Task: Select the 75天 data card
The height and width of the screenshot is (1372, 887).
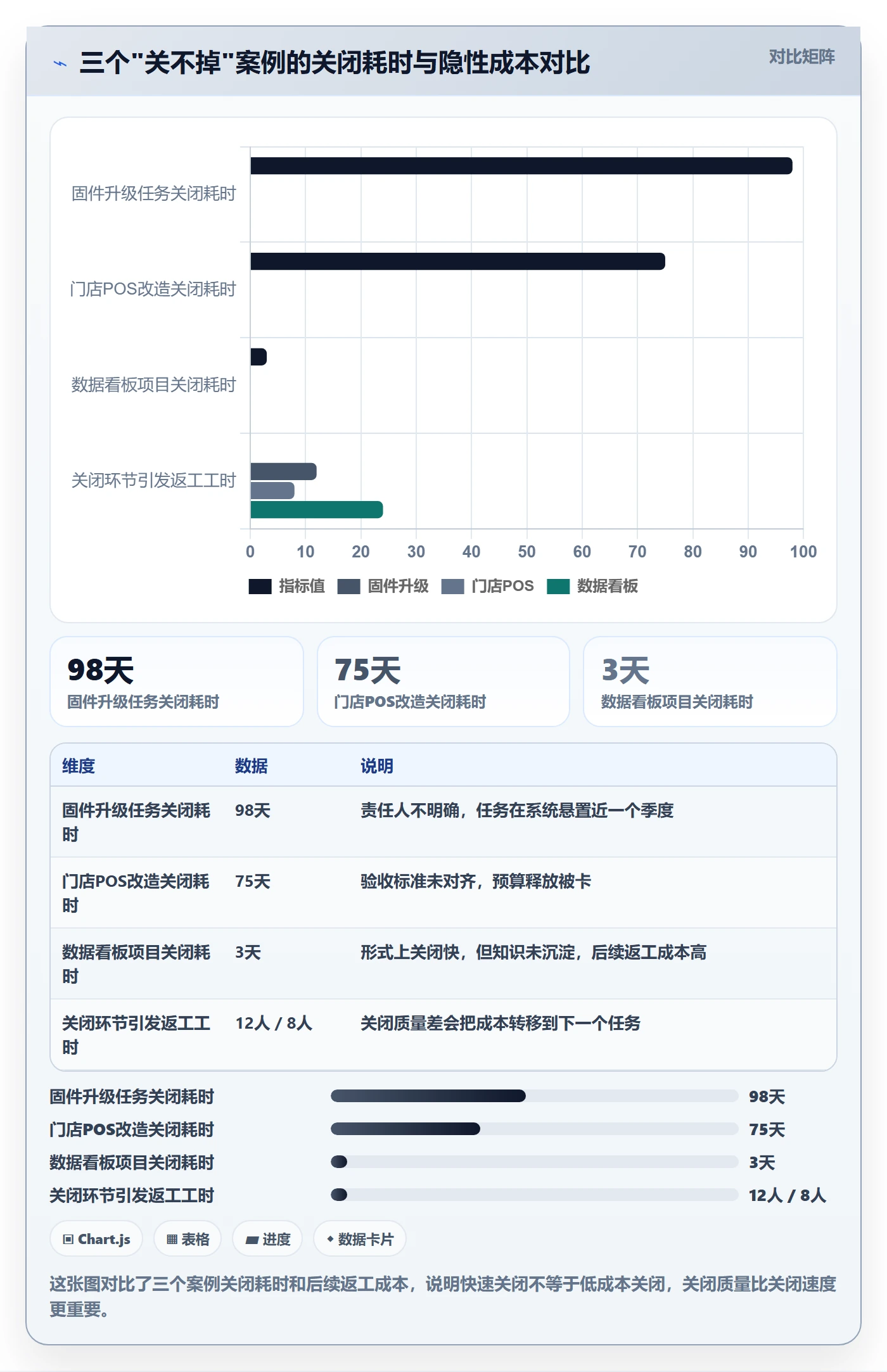Action: click(443, 682)
